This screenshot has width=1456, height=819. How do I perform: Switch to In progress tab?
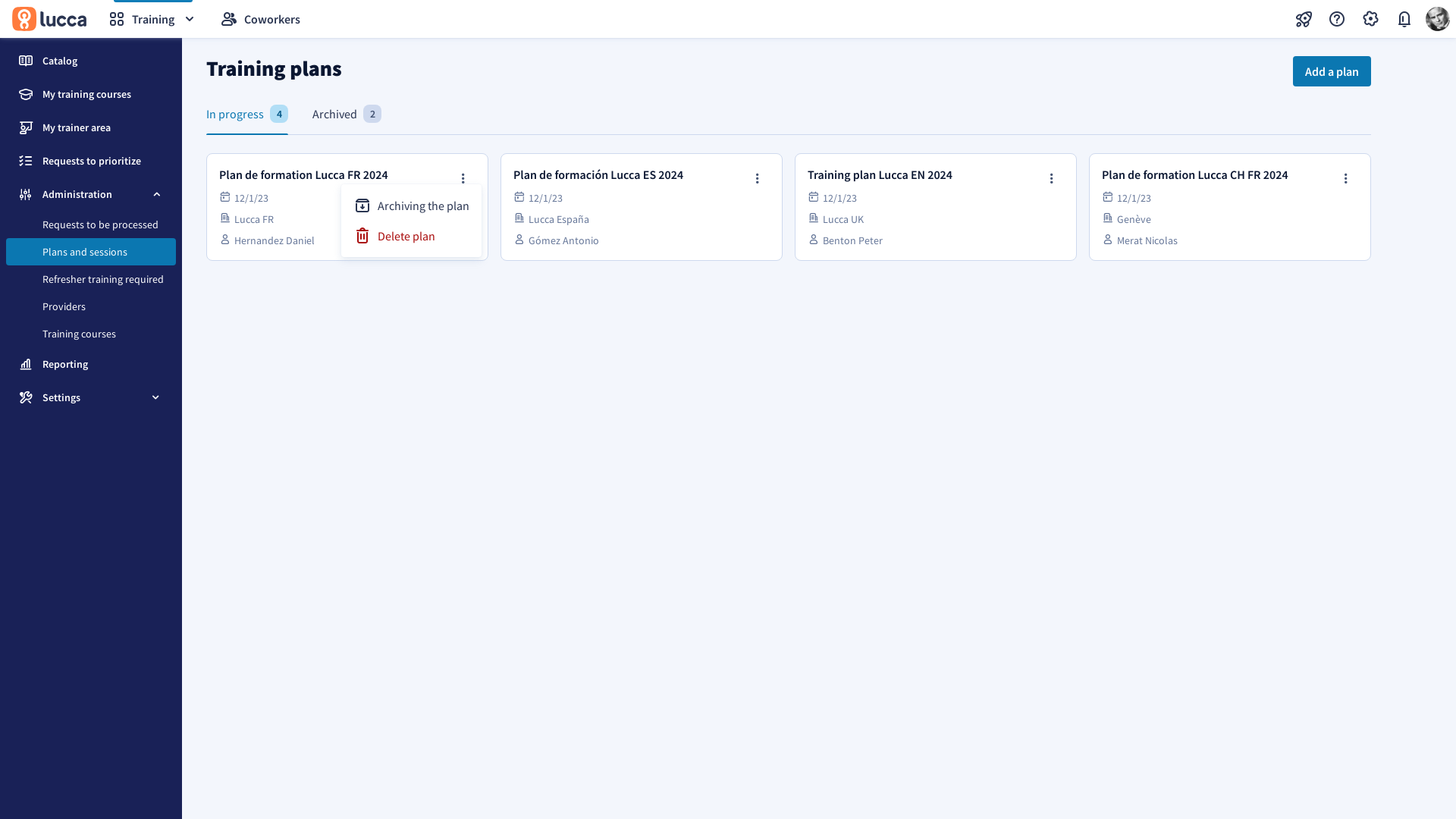pos(246,114)
